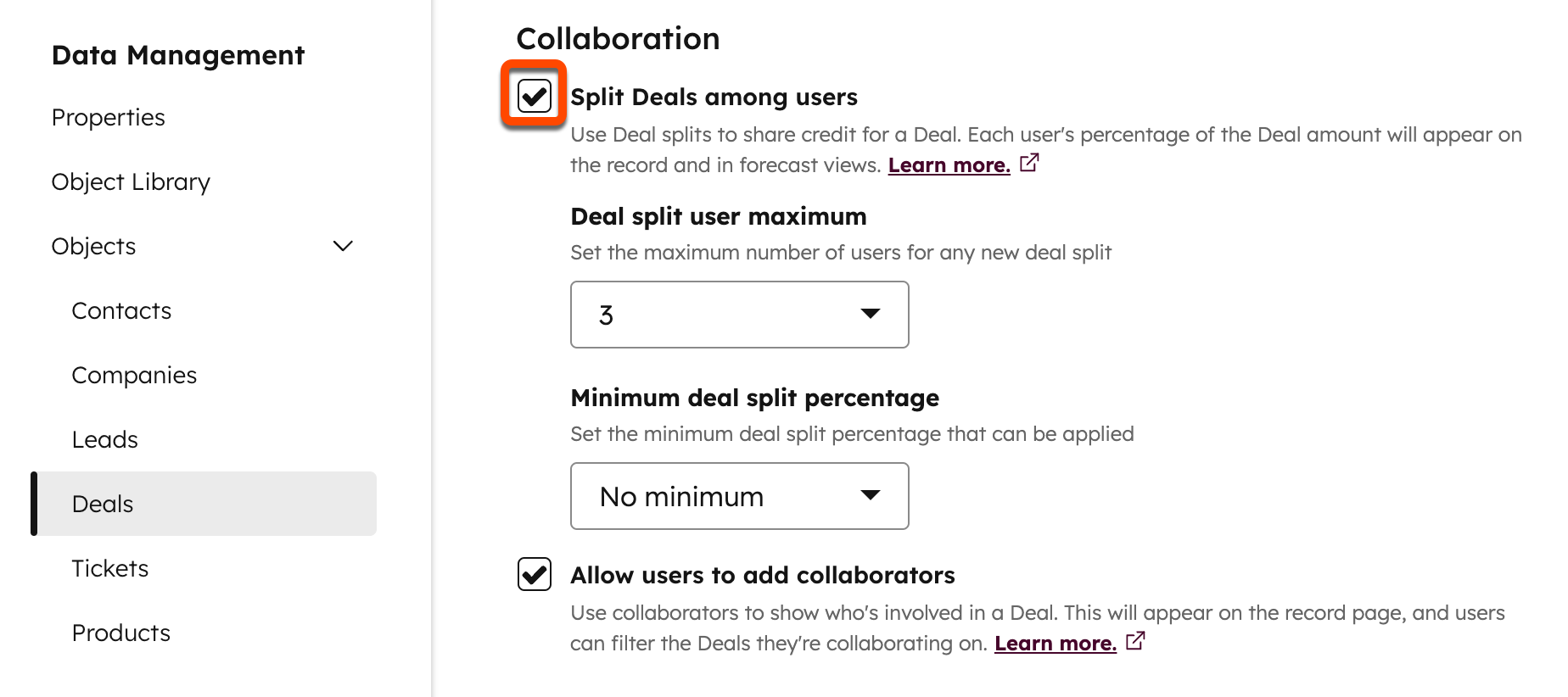Click the highlighted Deals sidebar entry
The image size is (1568, 697).
coord(102,504)
